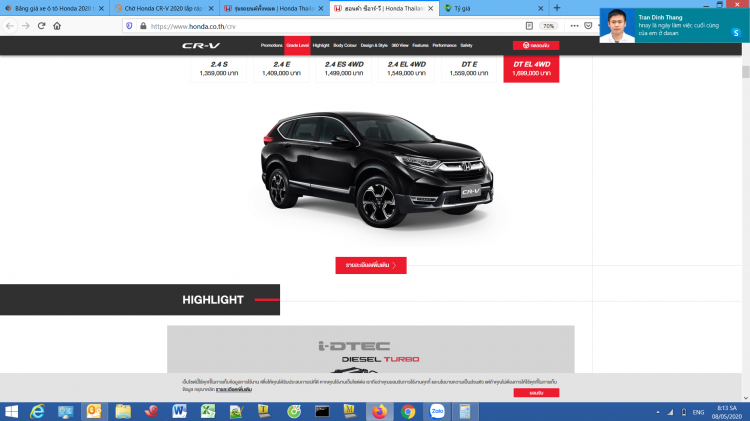Screen dimensions: 750x421
Task: Go back to the previous page
Action: click(10, 26)
